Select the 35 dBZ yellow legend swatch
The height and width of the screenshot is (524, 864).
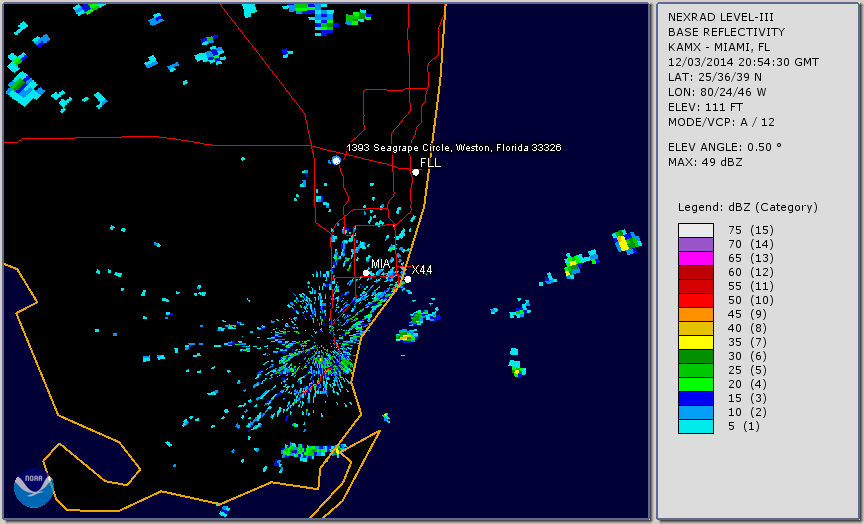[x=696, y=342]
